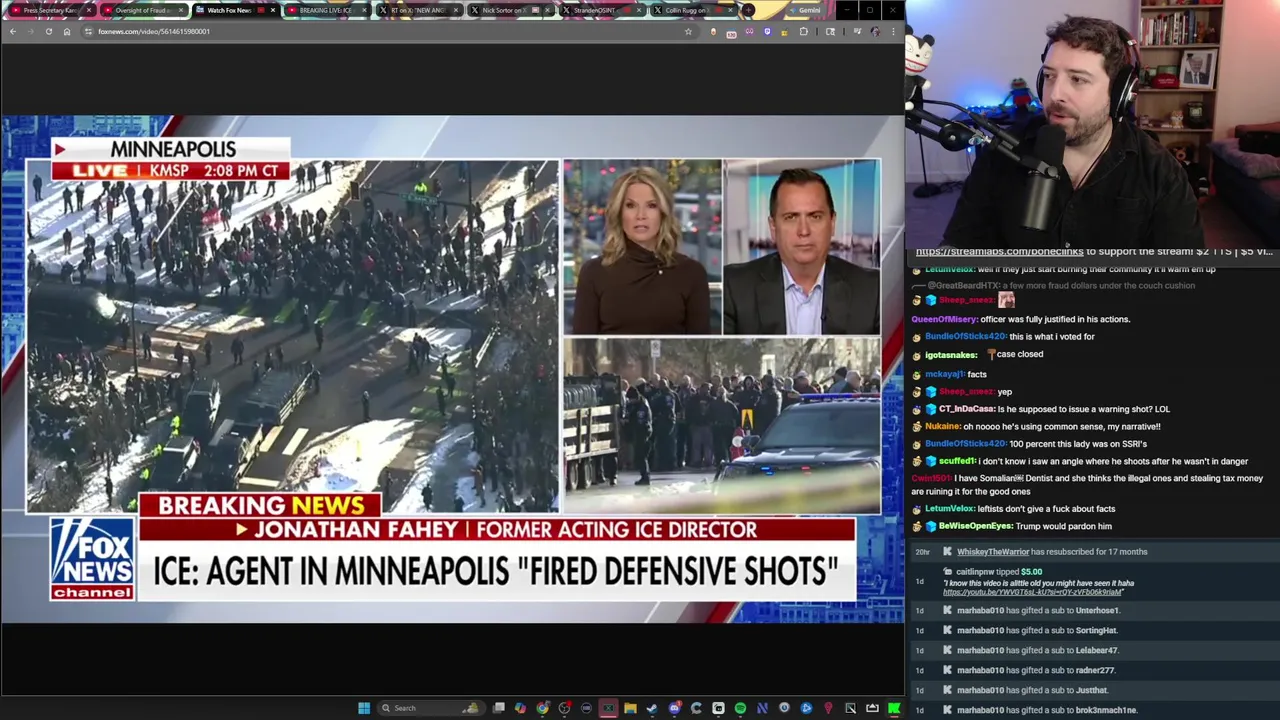Open the green Kick app on taskbar
The image size is (1280, 720).
click(x=893, y=708)
